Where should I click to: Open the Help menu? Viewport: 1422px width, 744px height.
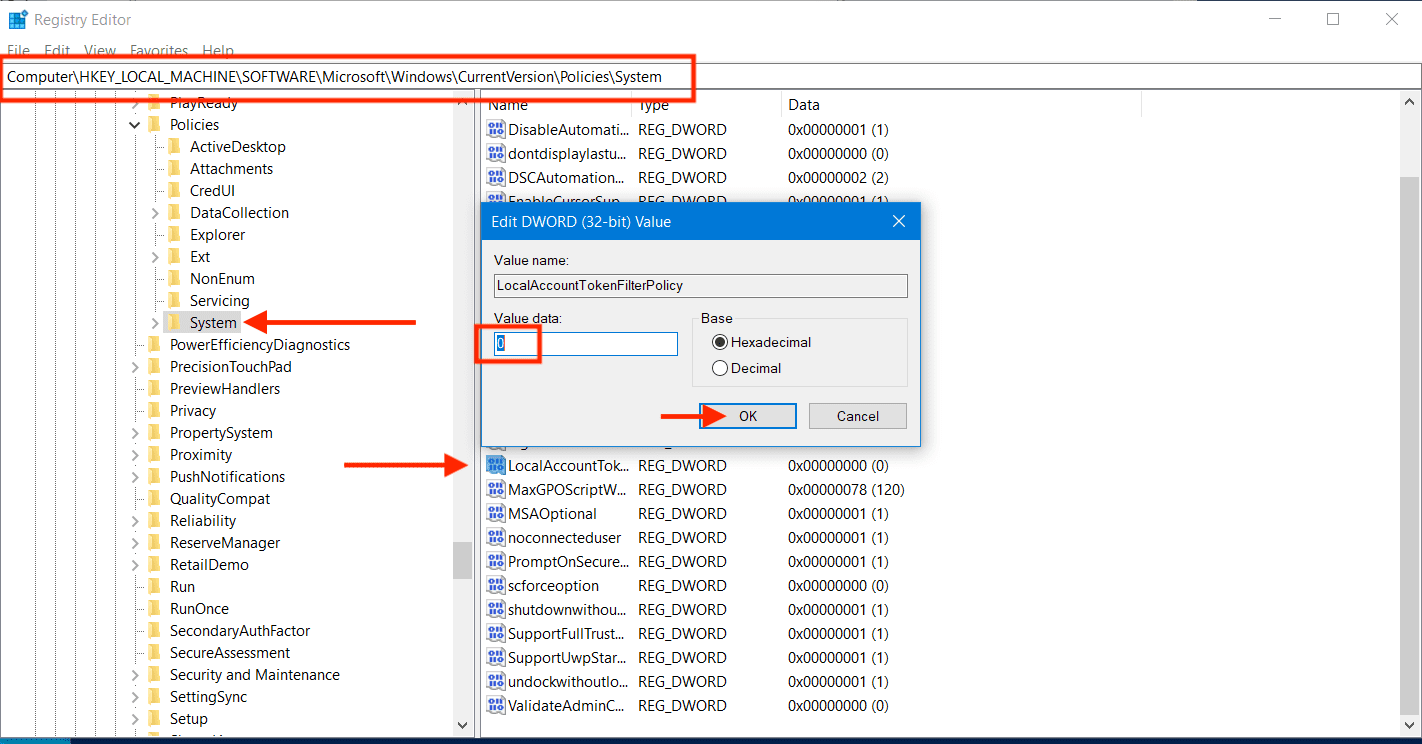coord(218,50)
